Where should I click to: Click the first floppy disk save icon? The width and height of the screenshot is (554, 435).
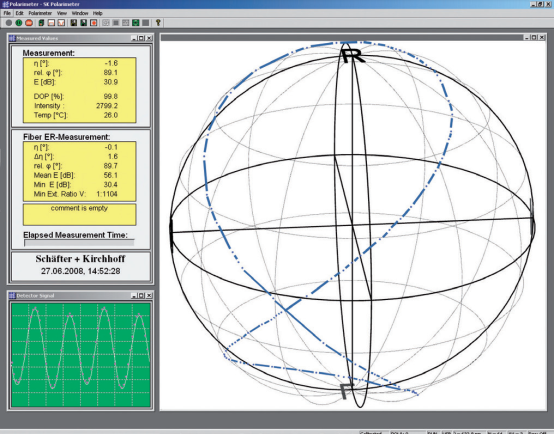click(73, 23)
